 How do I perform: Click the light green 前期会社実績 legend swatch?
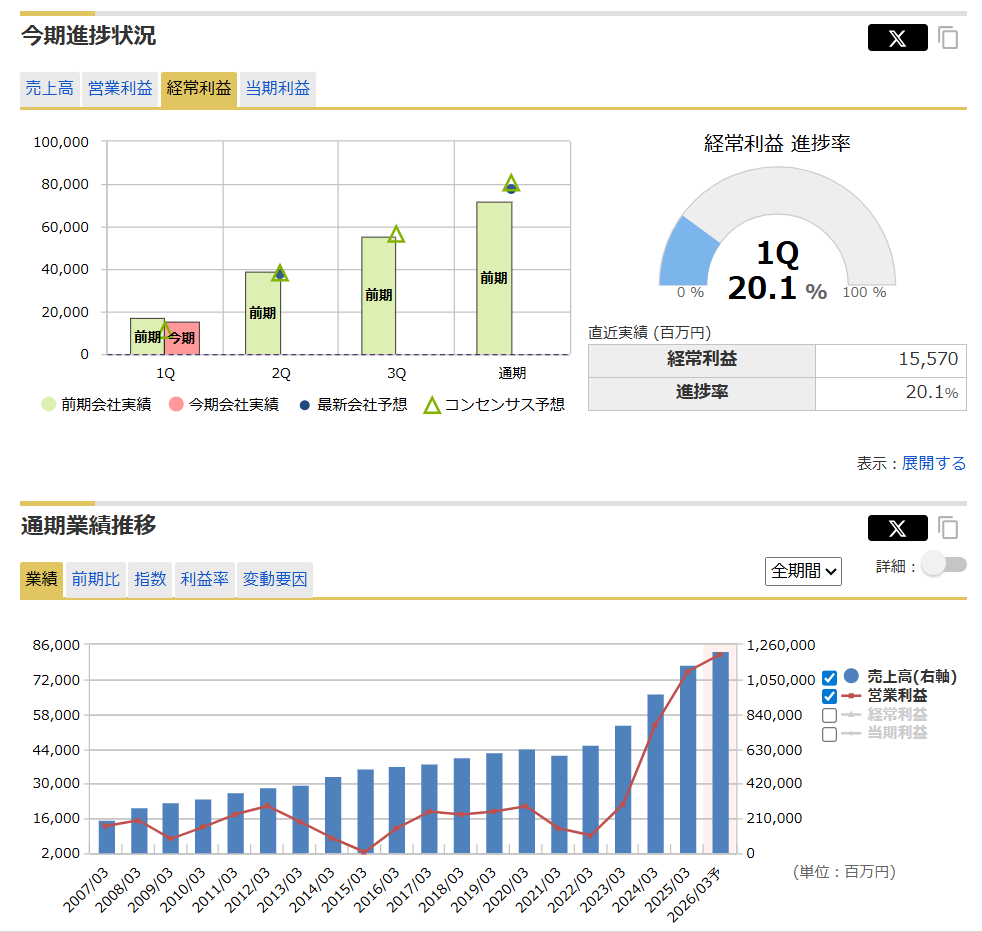(x=48, y=405)
